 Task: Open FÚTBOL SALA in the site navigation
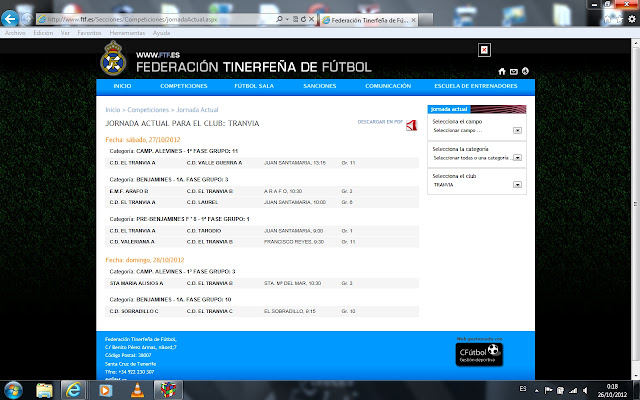(254, 86)
